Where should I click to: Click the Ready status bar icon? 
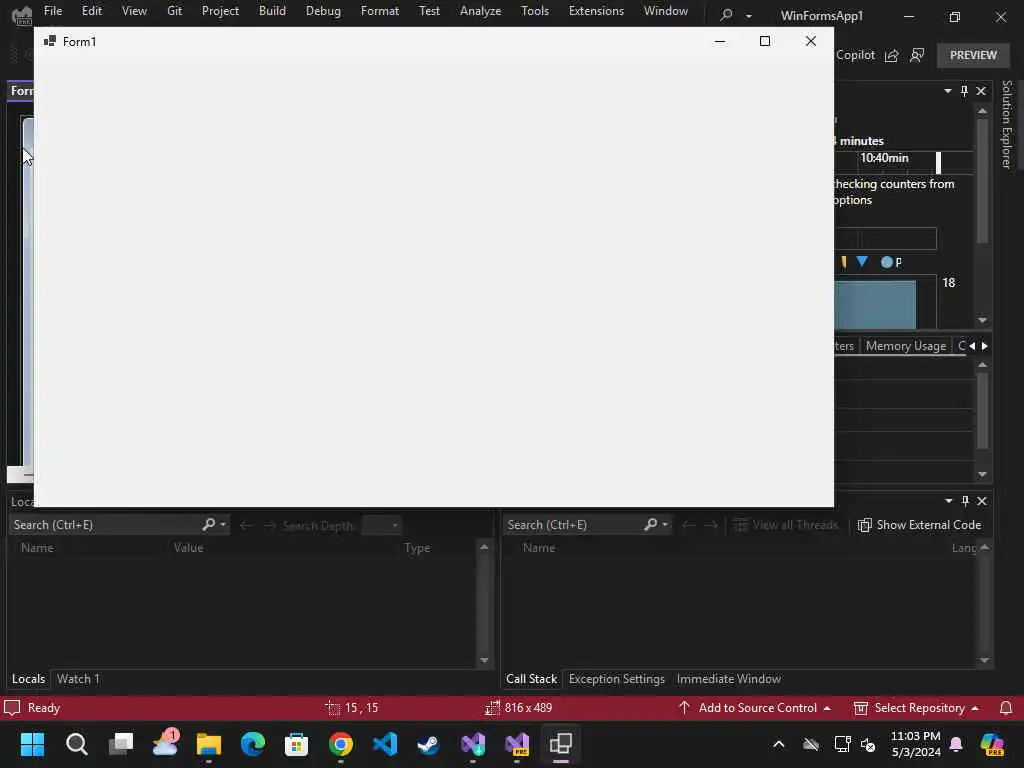tap(12, 708)
